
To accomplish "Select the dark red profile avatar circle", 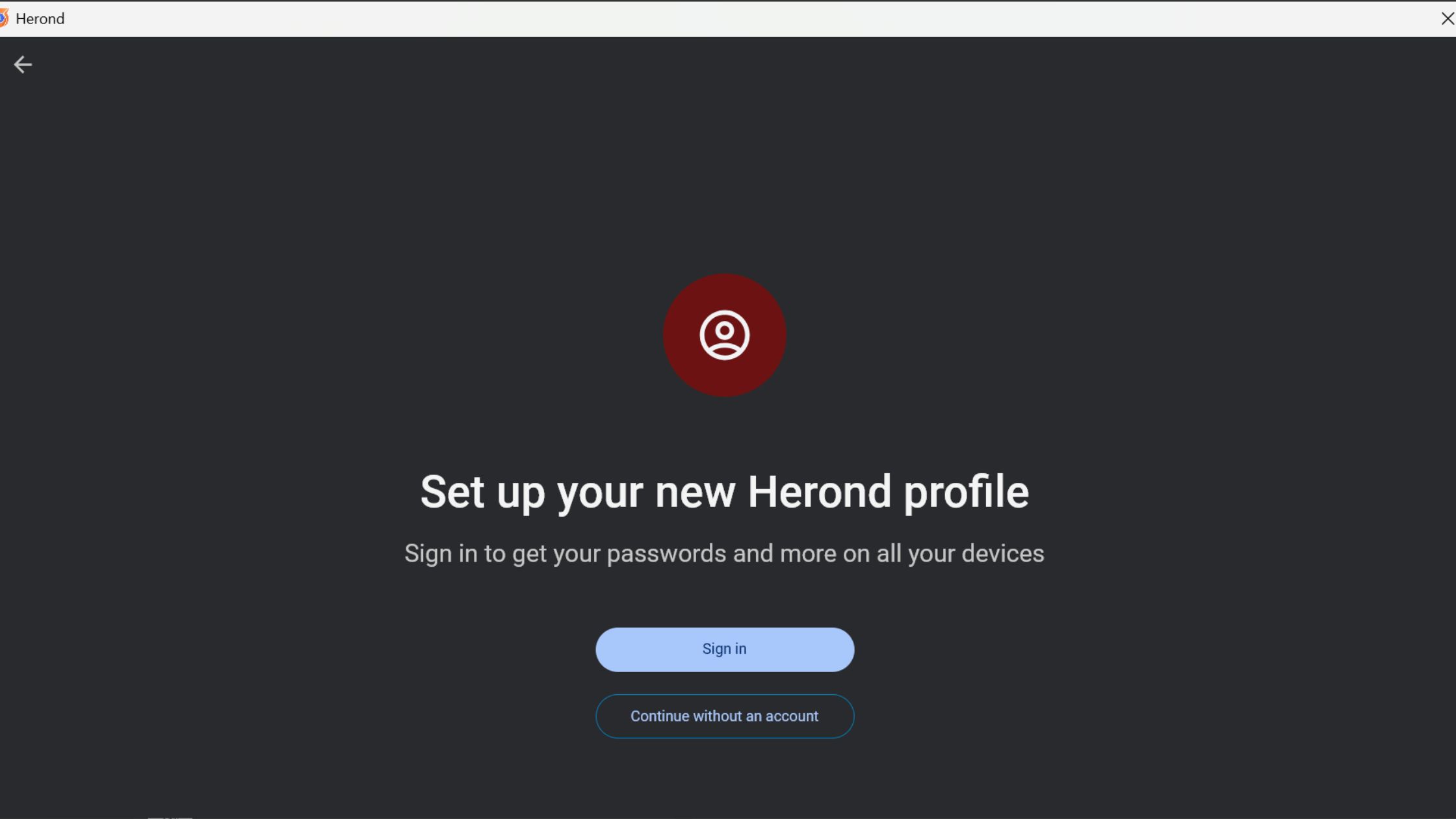I will pos(724,335).
